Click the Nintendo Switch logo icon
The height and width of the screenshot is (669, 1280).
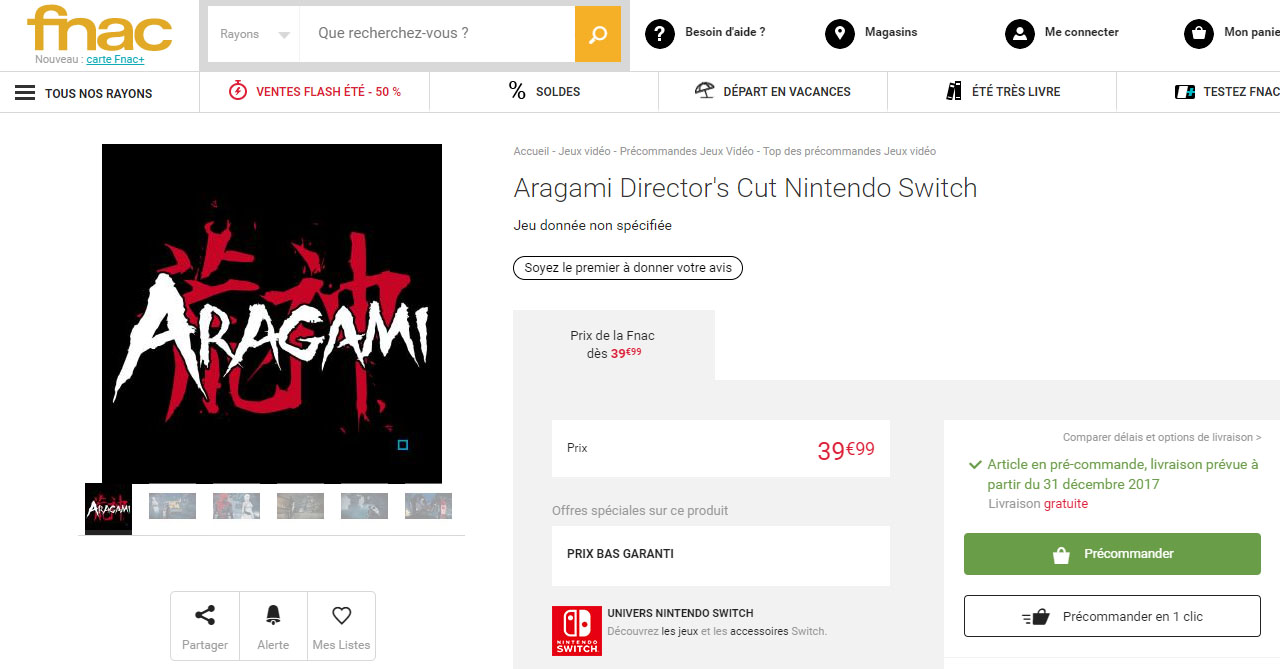tap(577, 630)
